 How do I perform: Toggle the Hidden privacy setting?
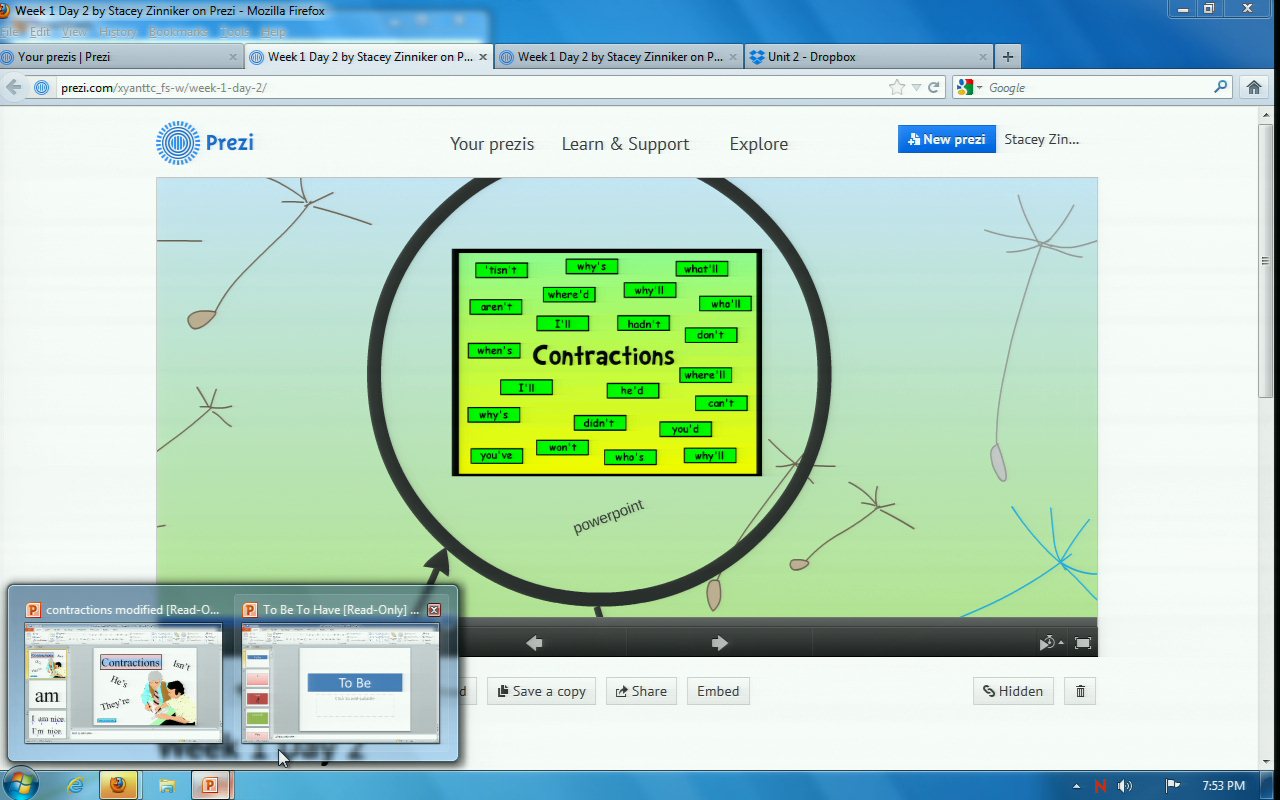click(x=1013, y=691)
